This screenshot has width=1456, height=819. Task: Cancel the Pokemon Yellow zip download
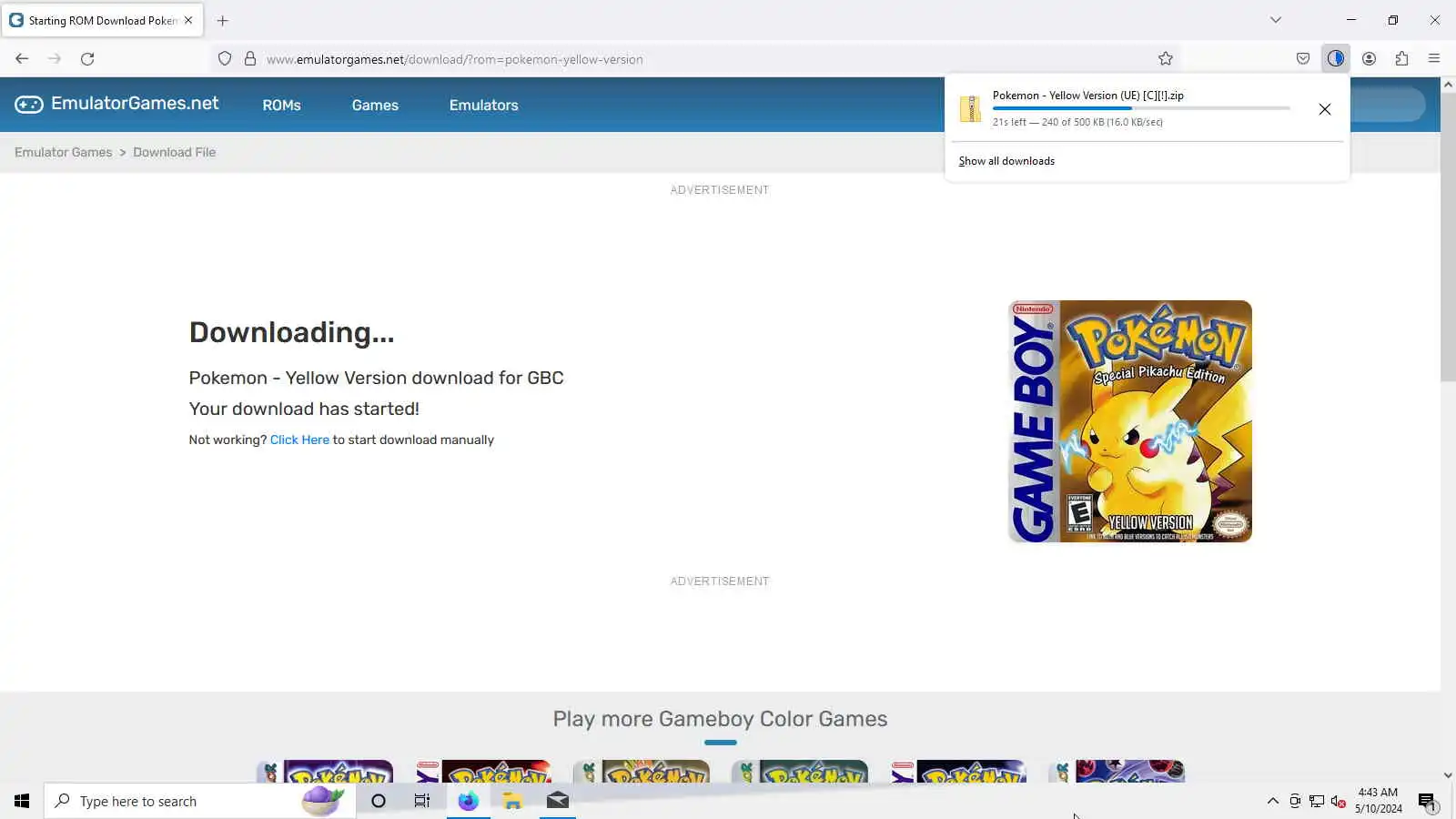[x=1325, y=109]
